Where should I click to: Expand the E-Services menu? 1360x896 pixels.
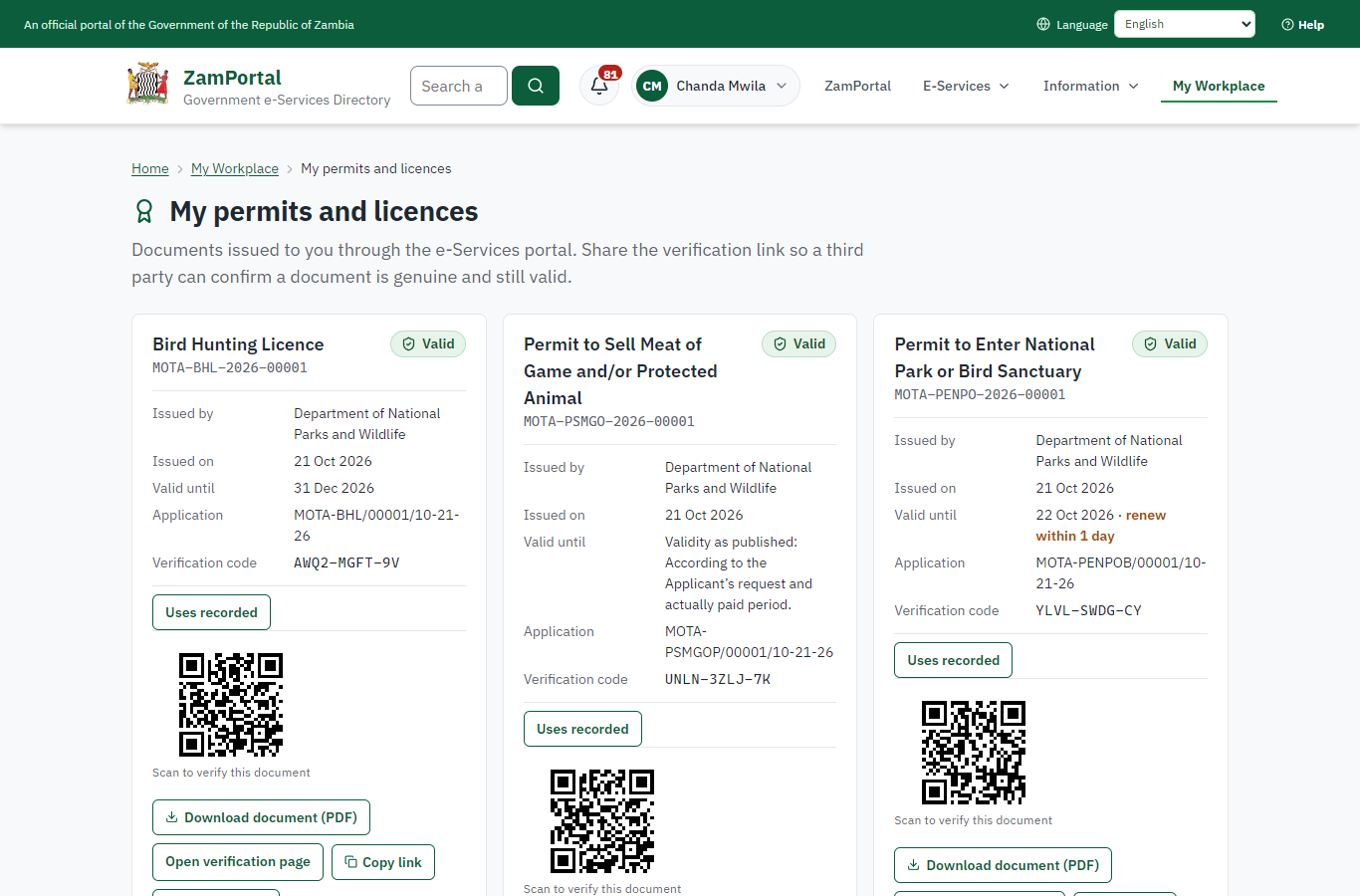[966, 86]
